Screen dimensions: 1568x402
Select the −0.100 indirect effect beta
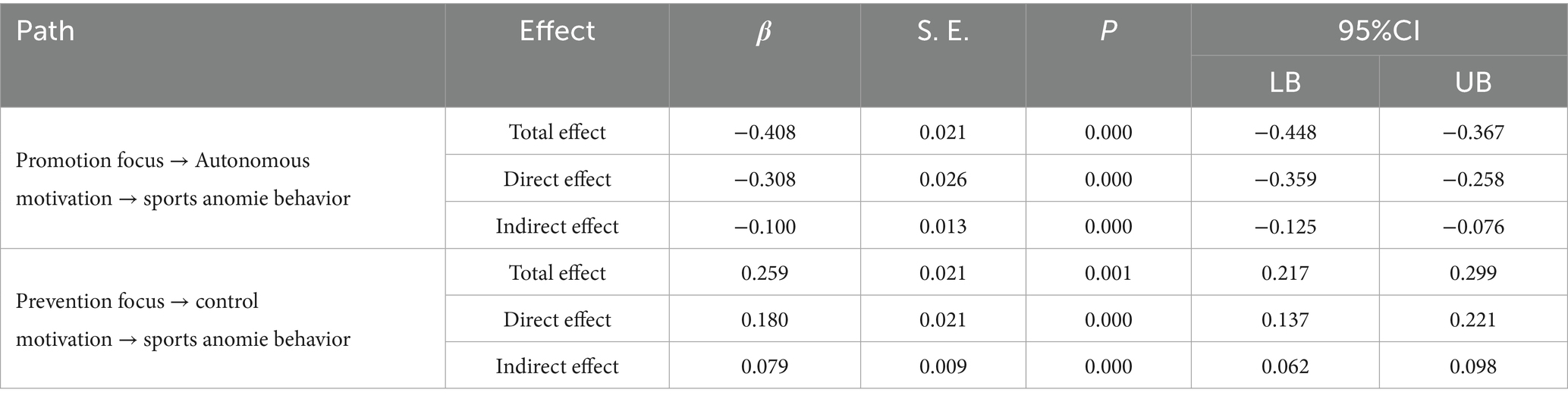(764, 226)
